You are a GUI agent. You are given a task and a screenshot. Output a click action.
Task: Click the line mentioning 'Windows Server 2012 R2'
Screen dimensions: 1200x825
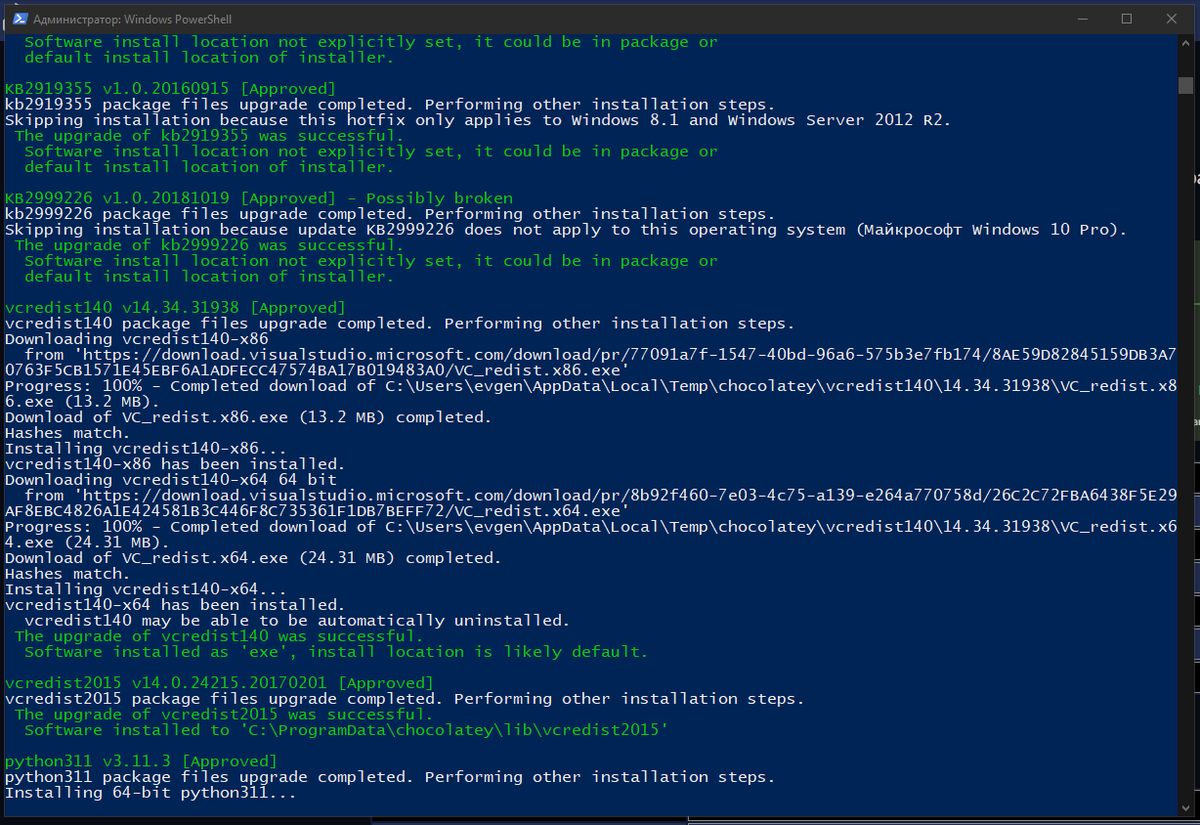coord(478,120)
